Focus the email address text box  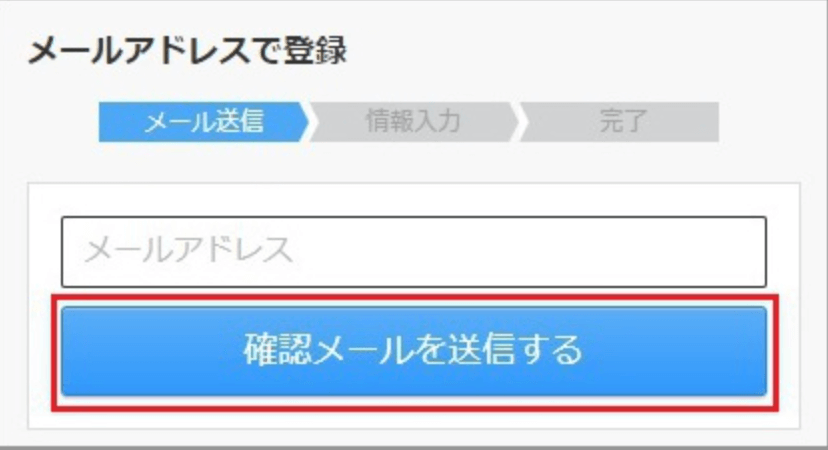pyautogui.click(x=413, y=251)
